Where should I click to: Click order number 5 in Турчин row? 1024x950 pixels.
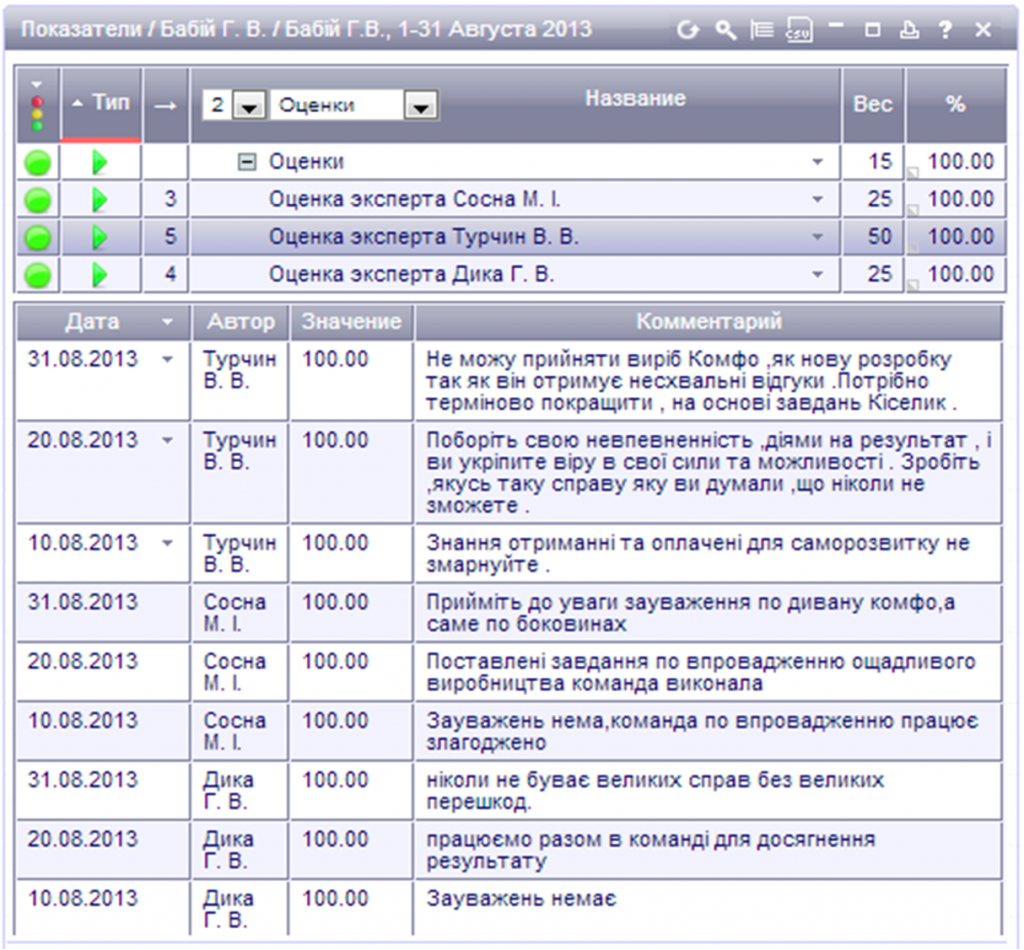[x=170, y=237]
